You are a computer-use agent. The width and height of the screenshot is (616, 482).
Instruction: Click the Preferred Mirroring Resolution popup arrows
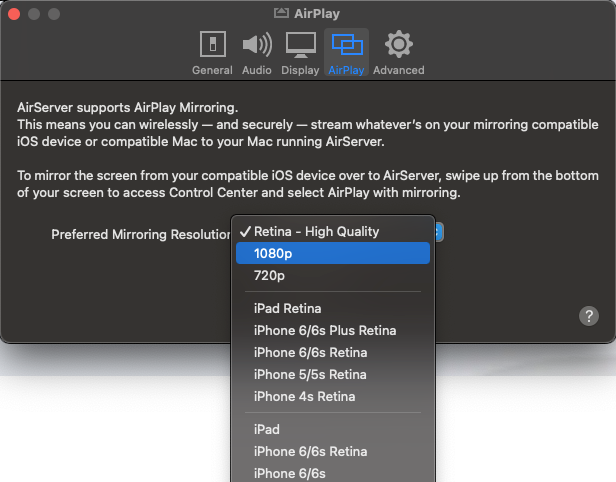pos(440,232)
